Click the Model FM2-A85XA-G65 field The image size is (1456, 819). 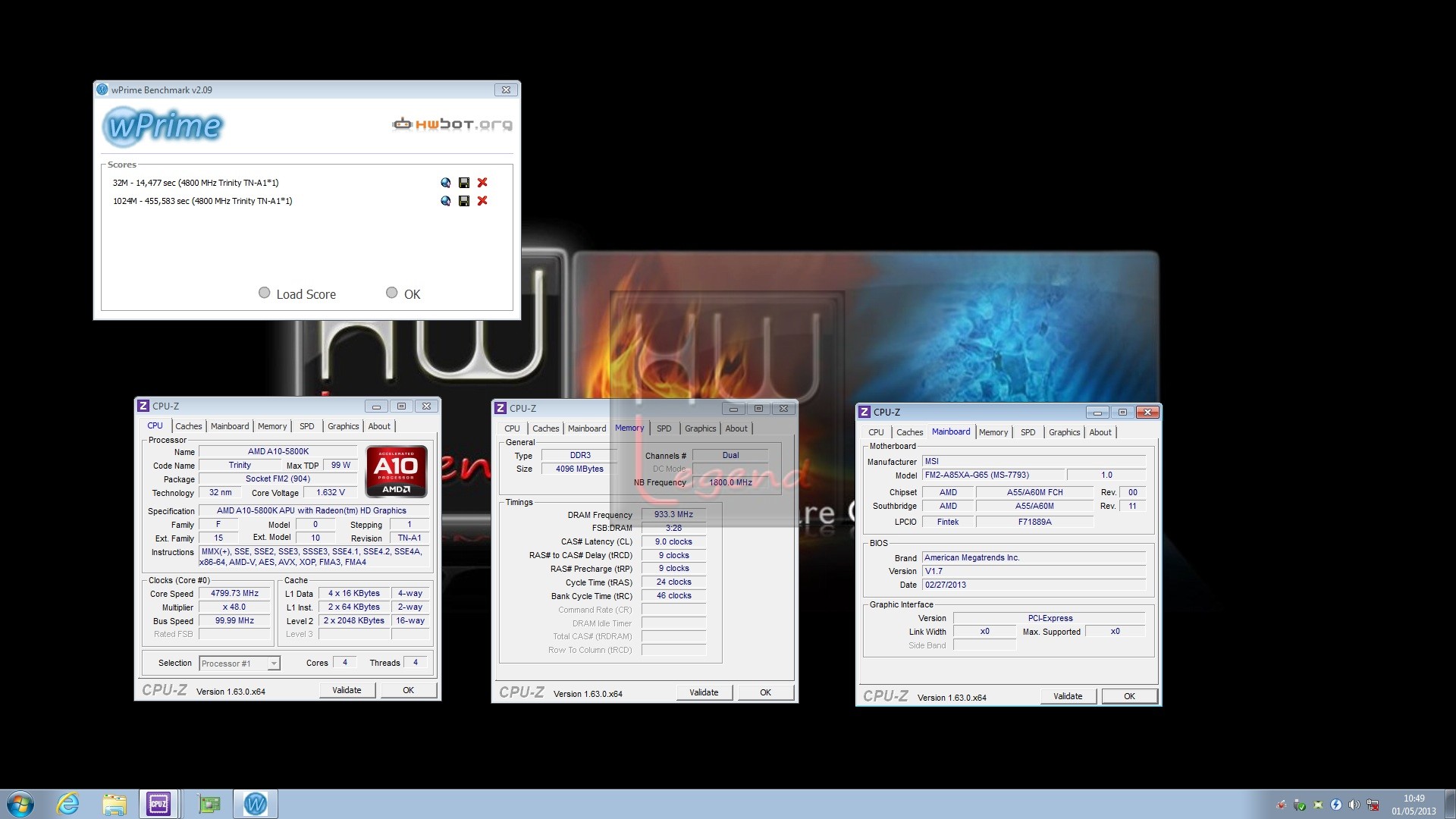pyautogui.click(x=993, y=475)
